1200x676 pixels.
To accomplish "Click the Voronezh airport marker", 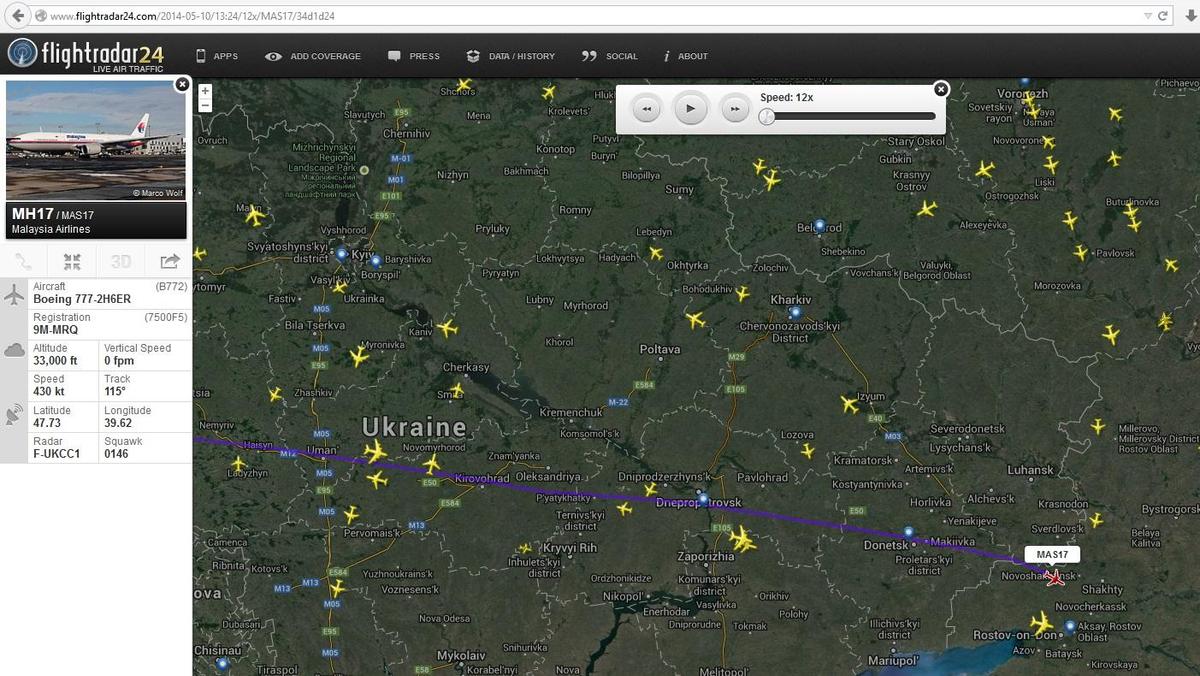I will pos(1024,82).
